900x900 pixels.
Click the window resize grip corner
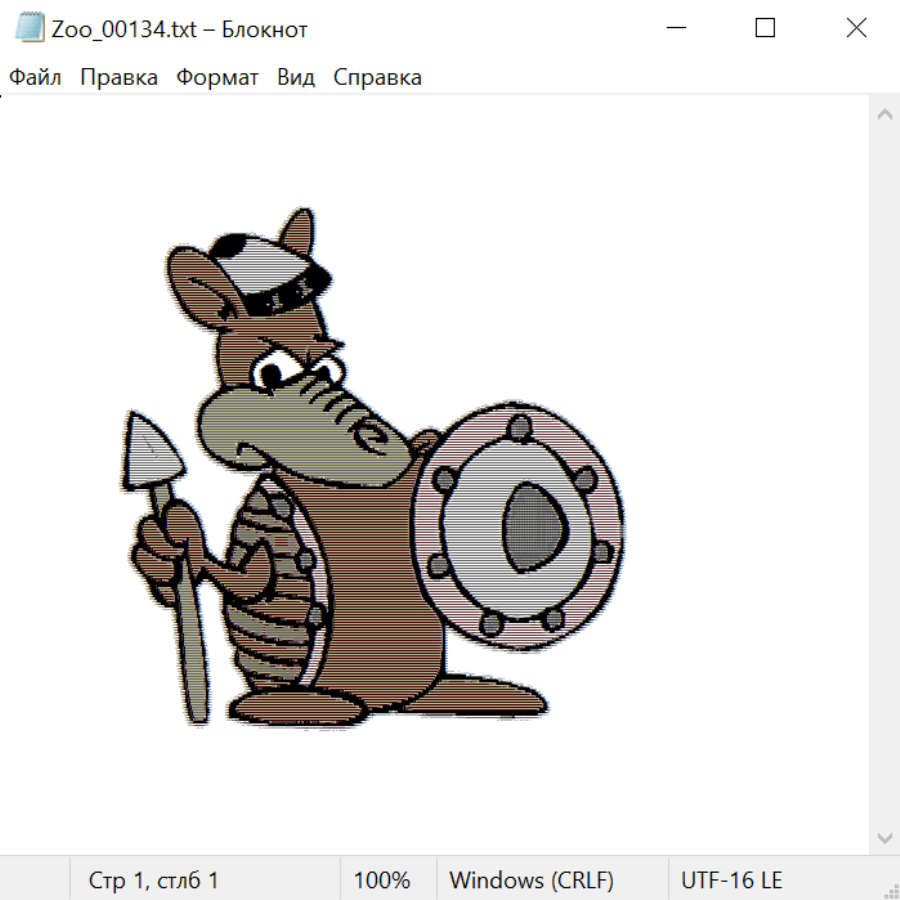[890, 890]
